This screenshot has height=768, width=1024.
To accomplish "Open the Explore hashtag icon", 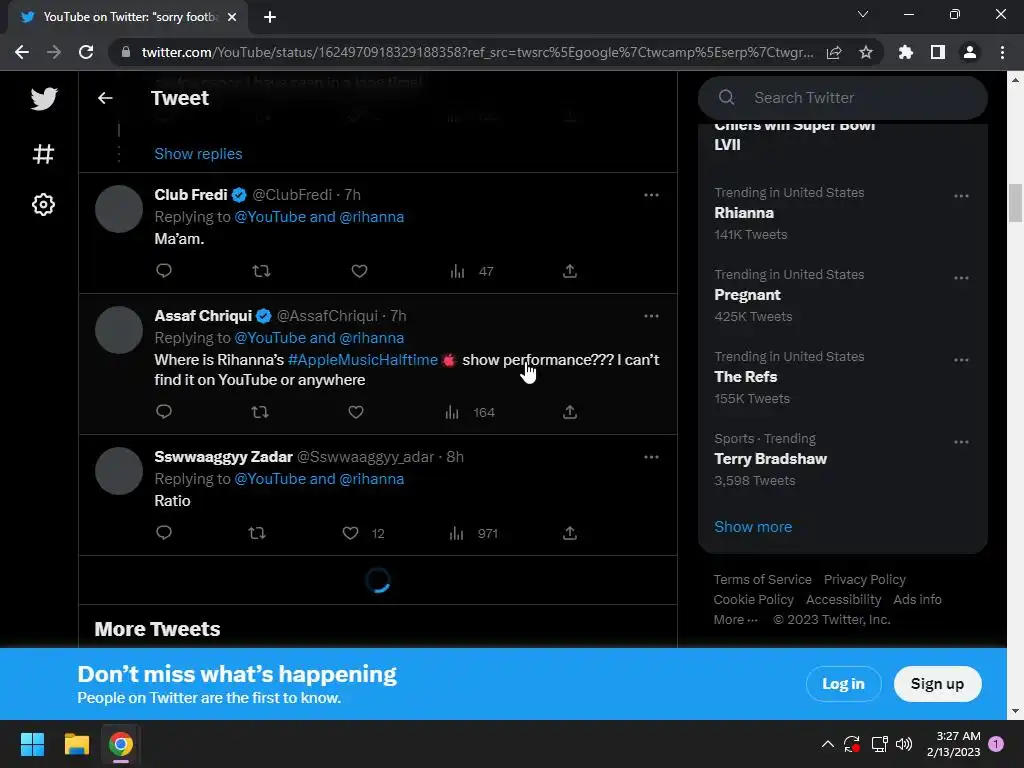I will point(44,154).
